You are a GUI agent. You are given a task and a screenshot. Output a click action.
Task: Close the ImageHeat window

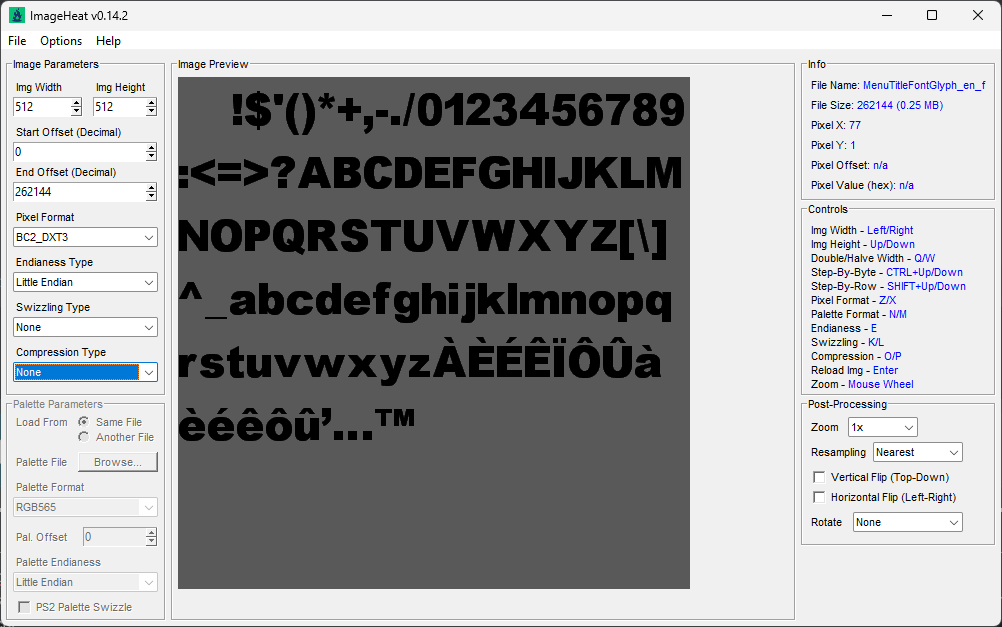[978, 15]
